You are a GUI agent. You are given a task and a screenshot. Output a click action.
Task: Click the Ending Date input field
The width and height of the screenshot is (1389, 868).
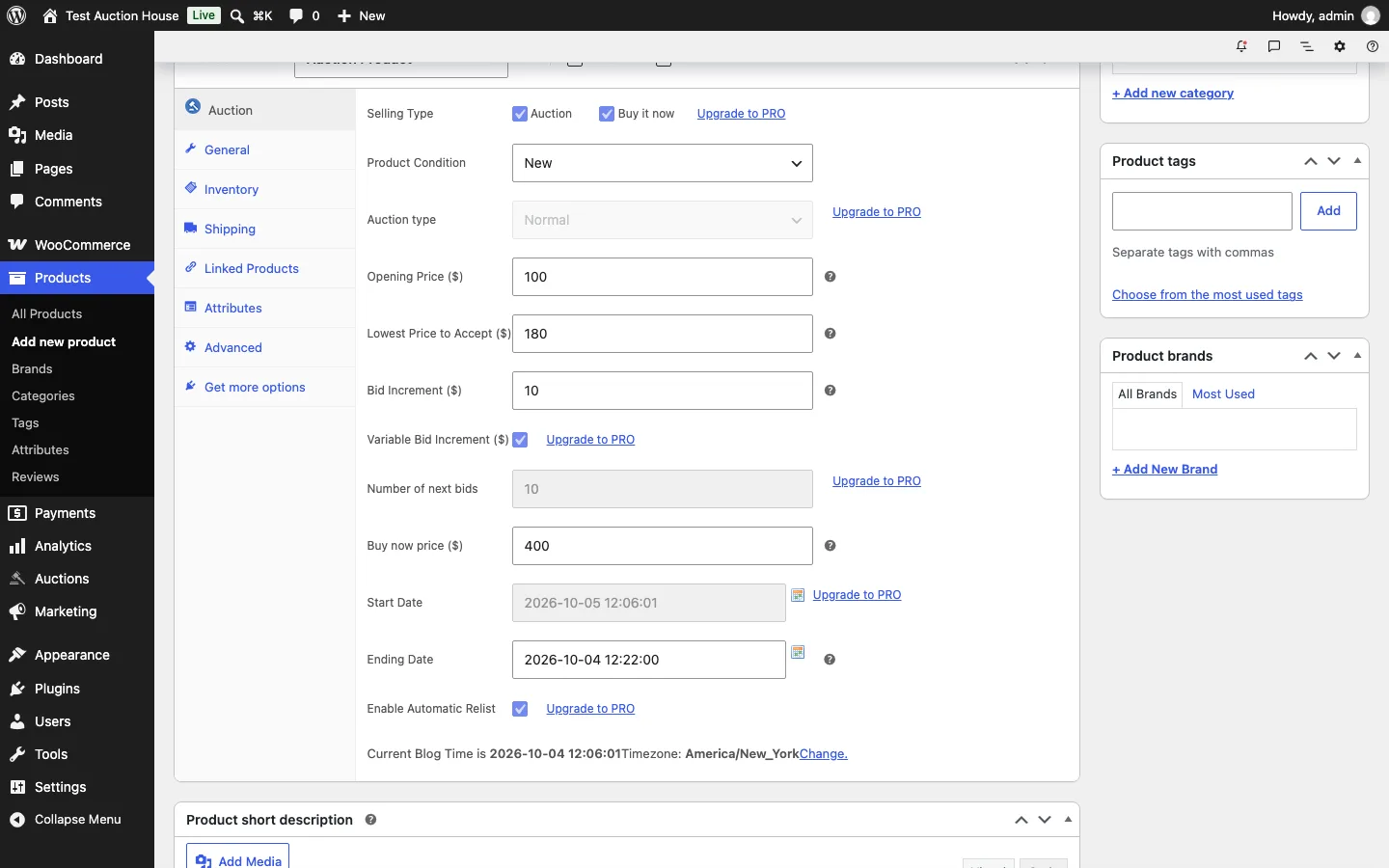[x=649, y=660]
